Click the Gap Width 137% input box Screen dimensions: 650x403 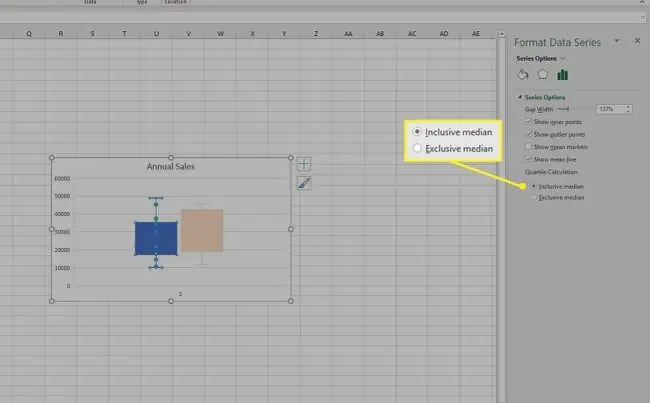[x=611, y=109]
